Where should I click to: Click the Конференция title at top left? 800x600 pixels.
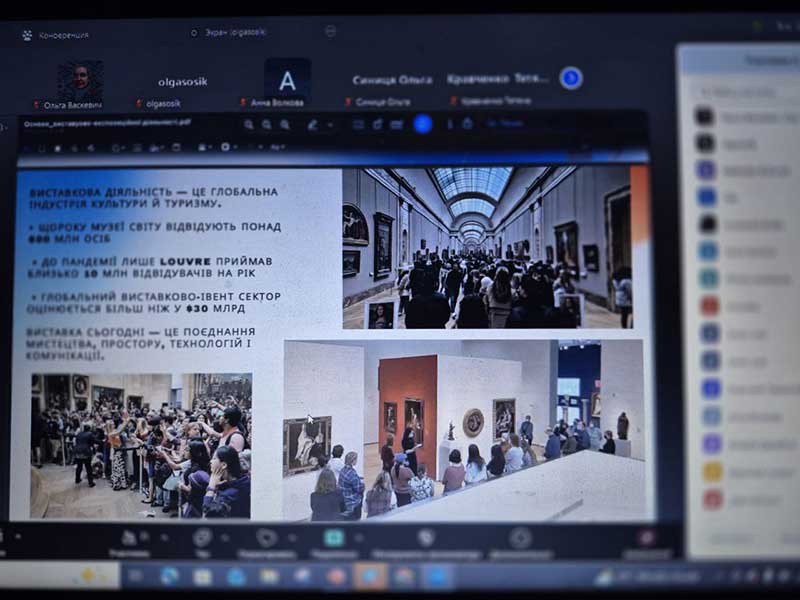click(63, 35)
